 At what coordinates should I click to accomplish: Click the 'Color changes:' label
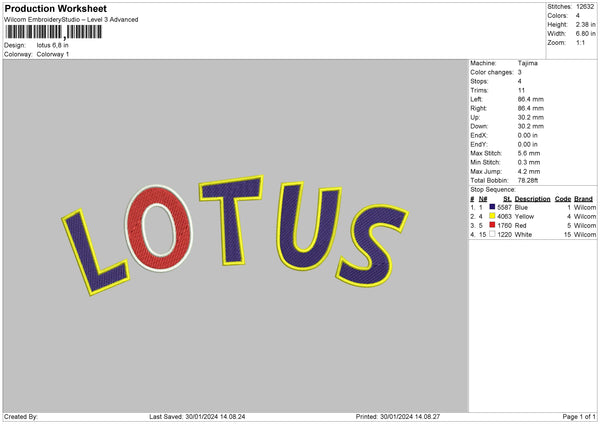pyautogui.click(x=492, y=72)
